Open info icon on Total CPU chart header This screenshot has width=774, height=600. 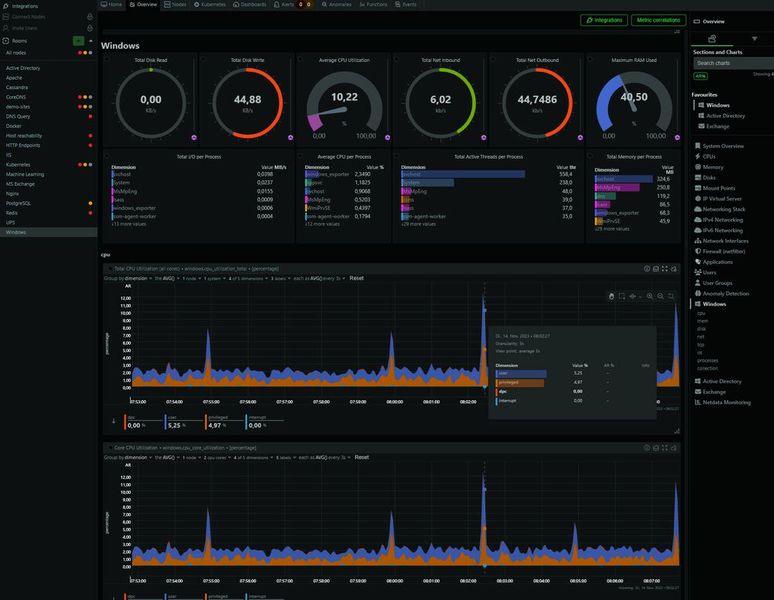(647, 269)
